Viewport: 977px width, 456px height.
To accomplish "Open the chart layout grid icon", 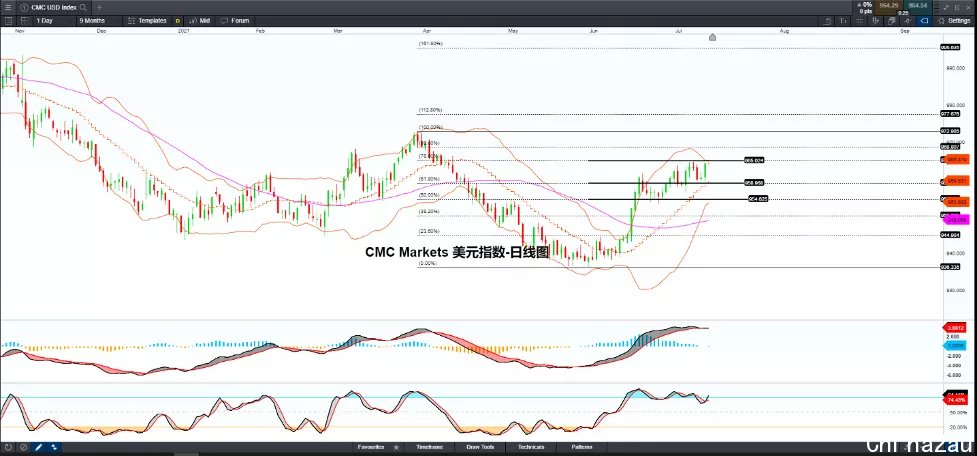I will pyautogui.click(x=25, y=21).
